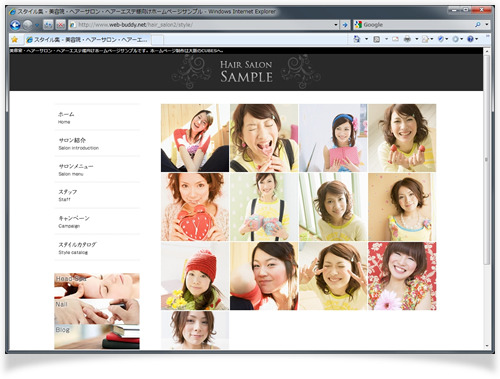The height and width of the screenshot is (379, 500).
Task: Click the Refresh page icon
Action: click(x=48, y=25)
